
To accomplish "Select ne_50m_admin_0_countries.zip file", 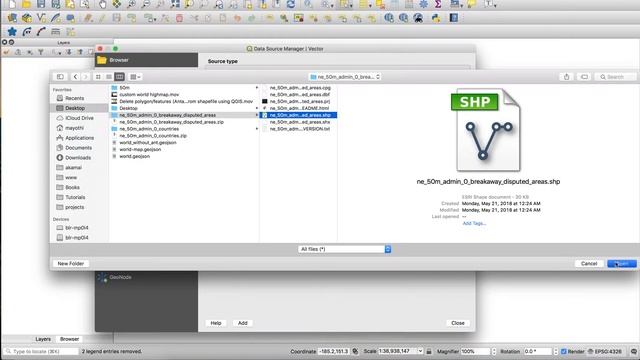I will pos(153,136).
